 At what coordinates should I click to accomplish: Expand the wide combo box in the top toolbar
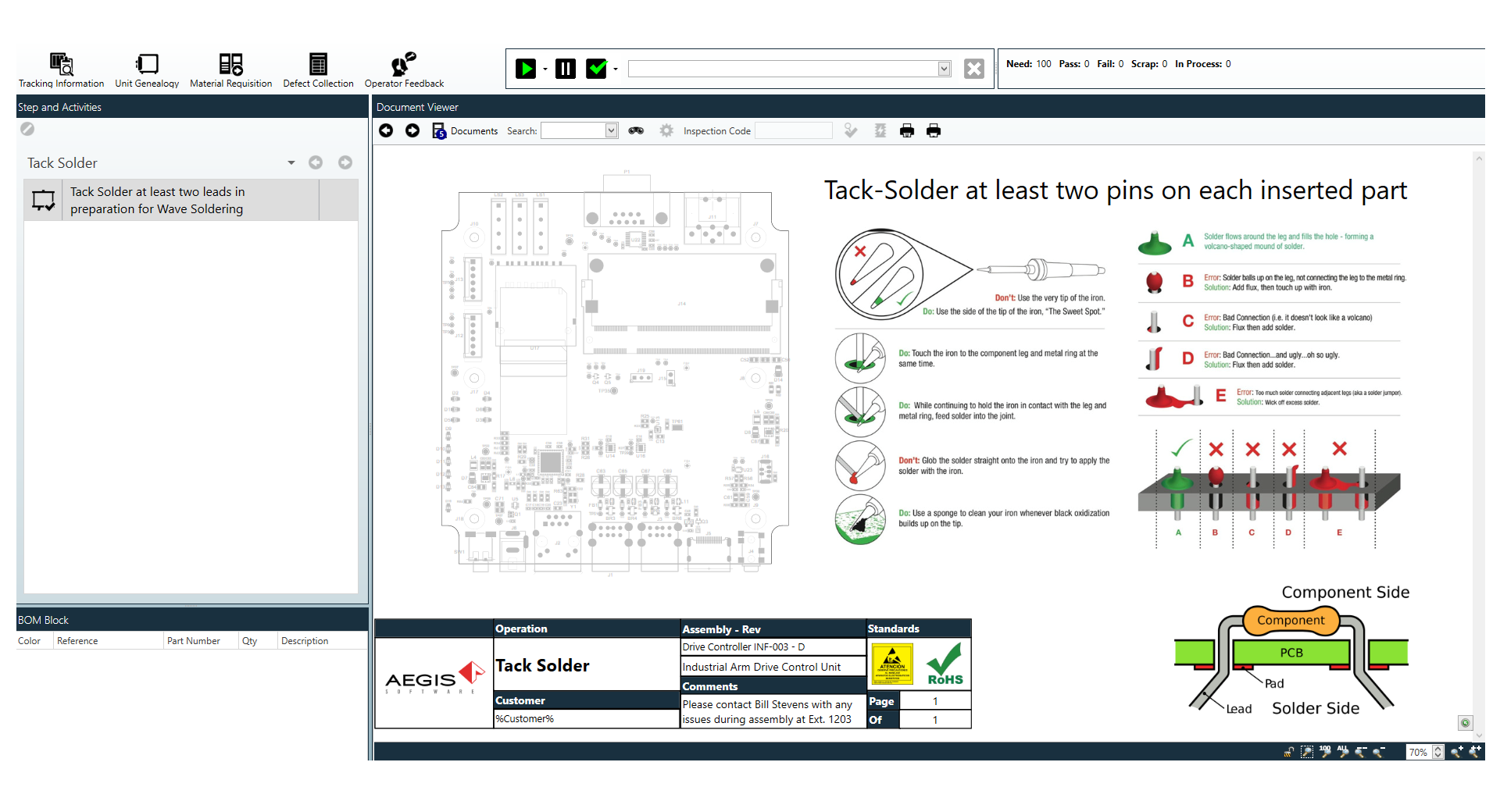coord(945,69)
